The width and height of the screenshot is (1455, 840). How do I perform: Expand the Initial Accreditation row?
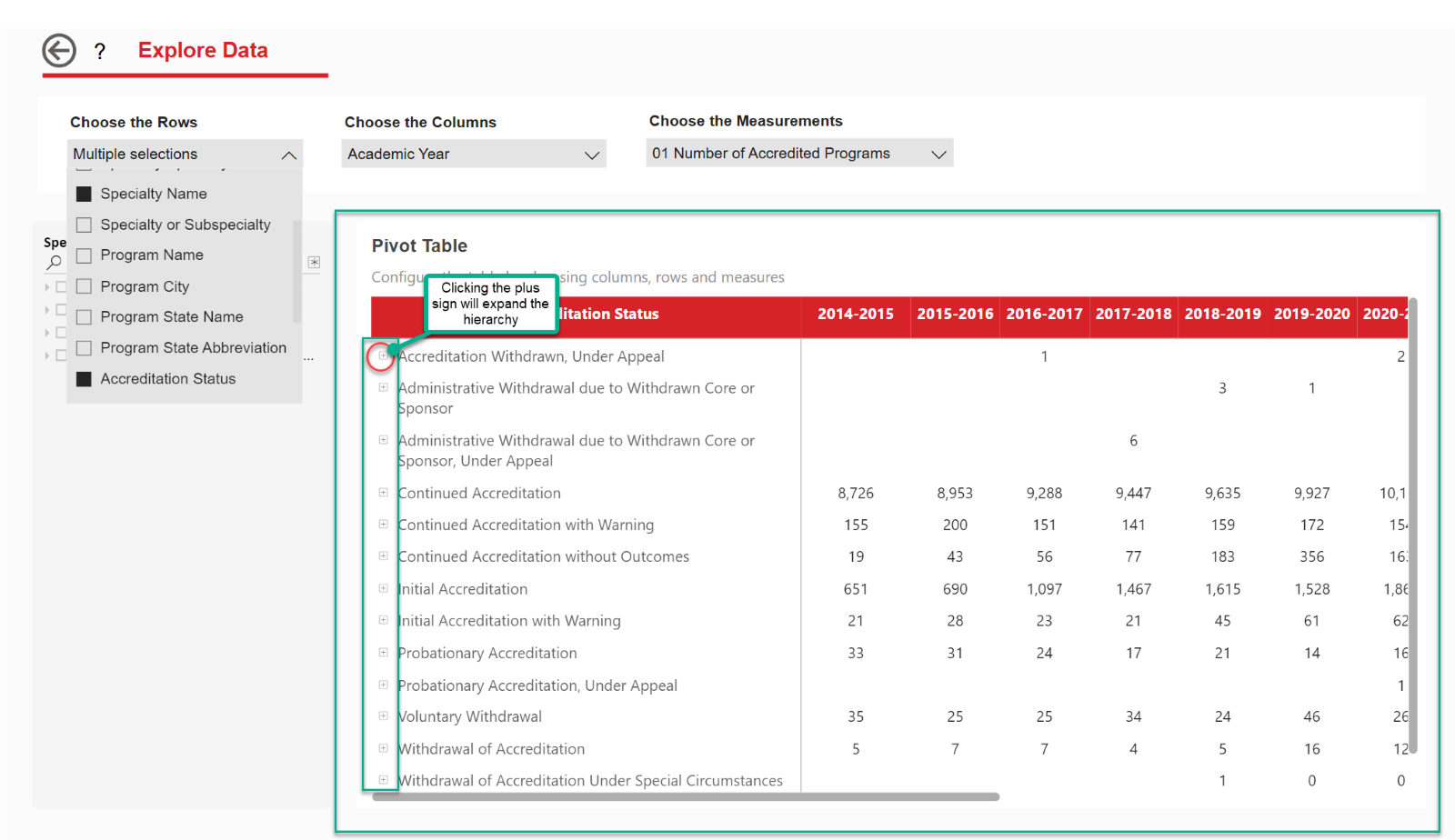point(383,588)
